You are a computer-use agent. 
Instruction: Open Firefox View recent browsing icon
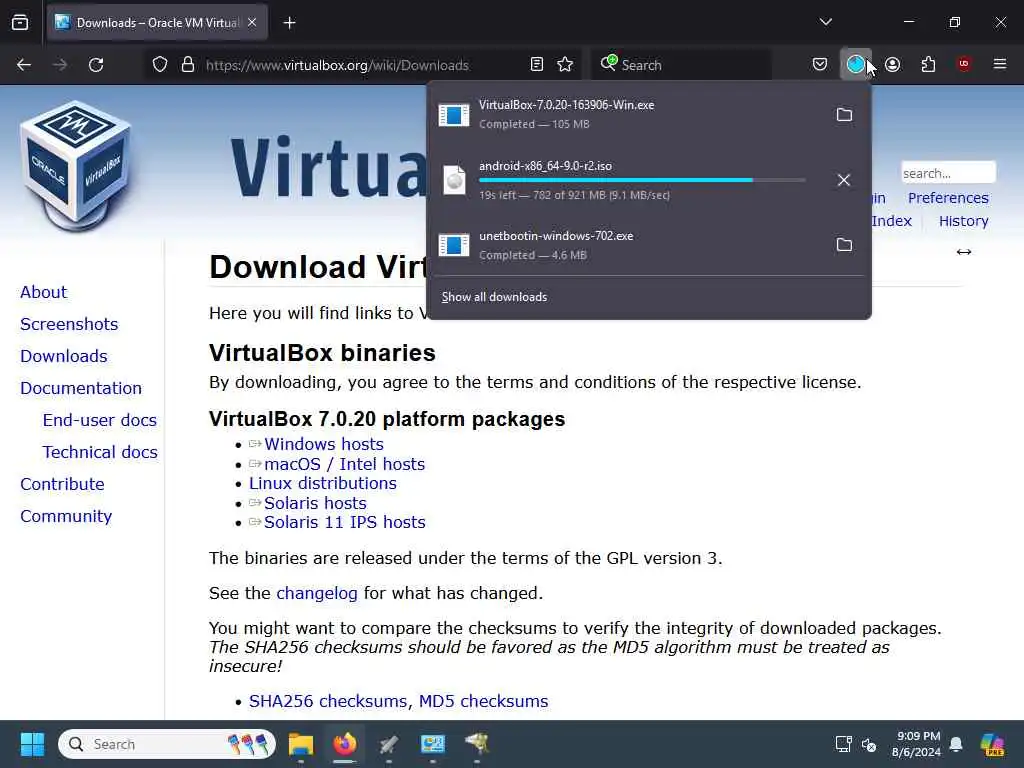tap(20, 23)
